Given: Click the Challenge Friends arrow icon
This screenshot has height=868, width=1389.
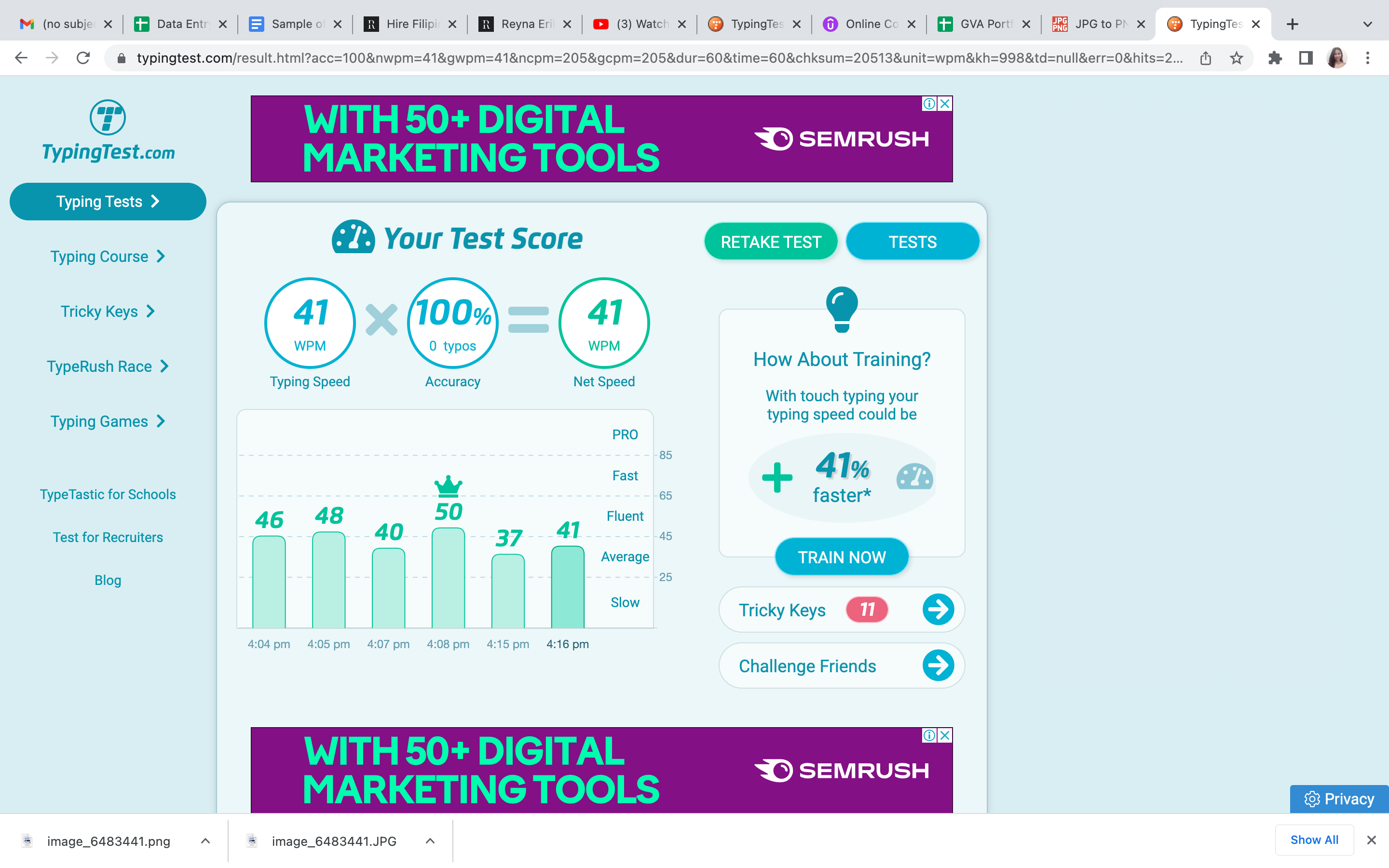Looking at the screenshot, I should point(938,665).
